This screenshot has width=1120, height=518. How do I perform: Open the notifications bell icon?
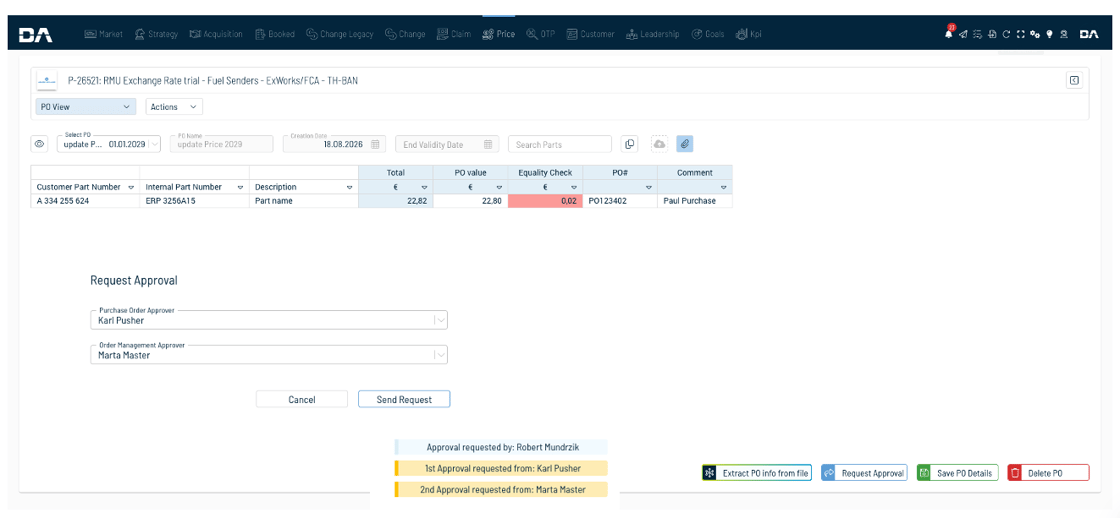point(949,34)
